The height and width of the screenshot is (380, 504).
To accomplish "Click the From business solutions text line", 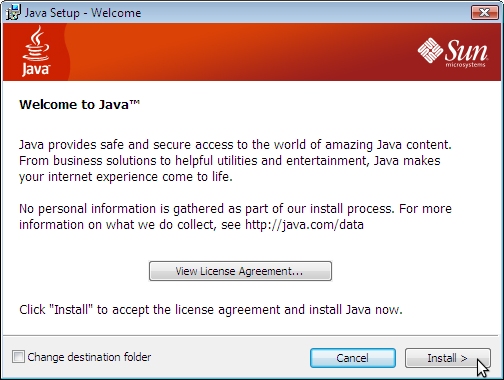I will [229, 161].
